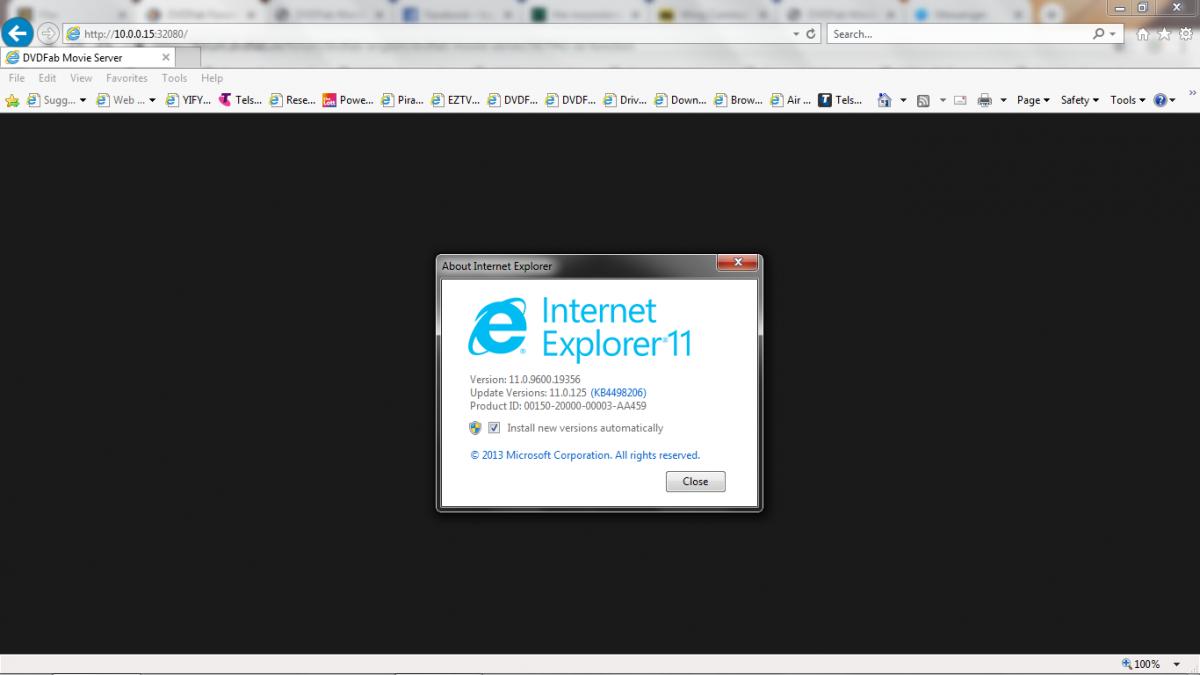Open the YIFY... favorite

(x=188, y=100)
